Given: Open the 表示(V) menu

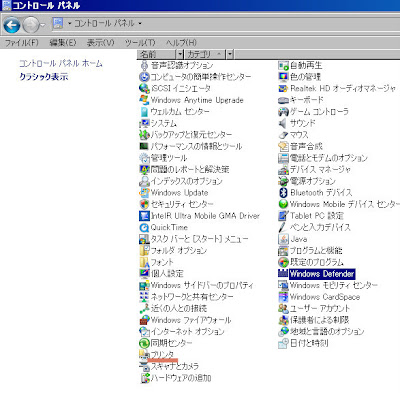Looking at the screenshot, I should [x=100, y=43].
